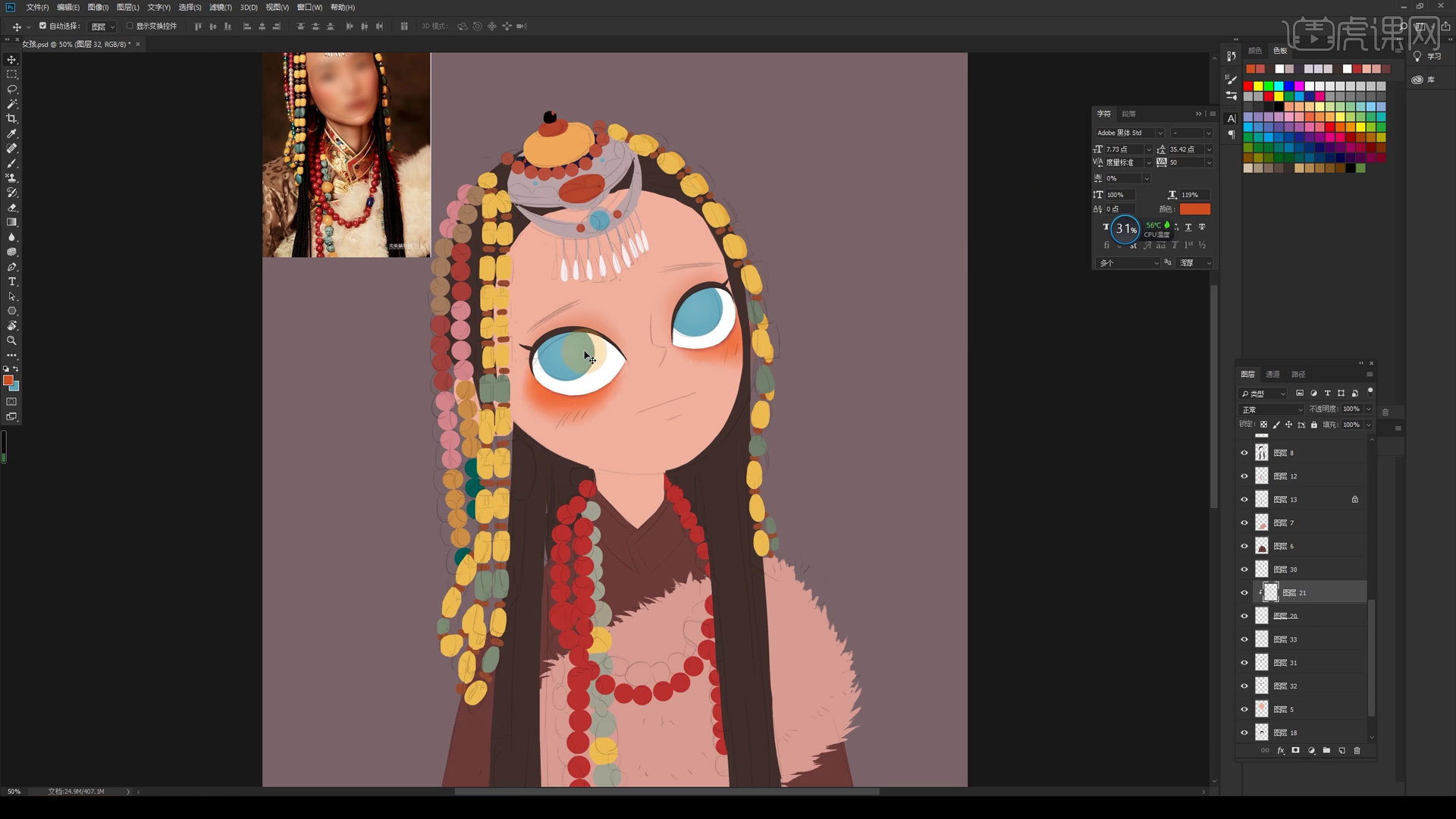Open the 文件(F) menu

click(37, 7)
